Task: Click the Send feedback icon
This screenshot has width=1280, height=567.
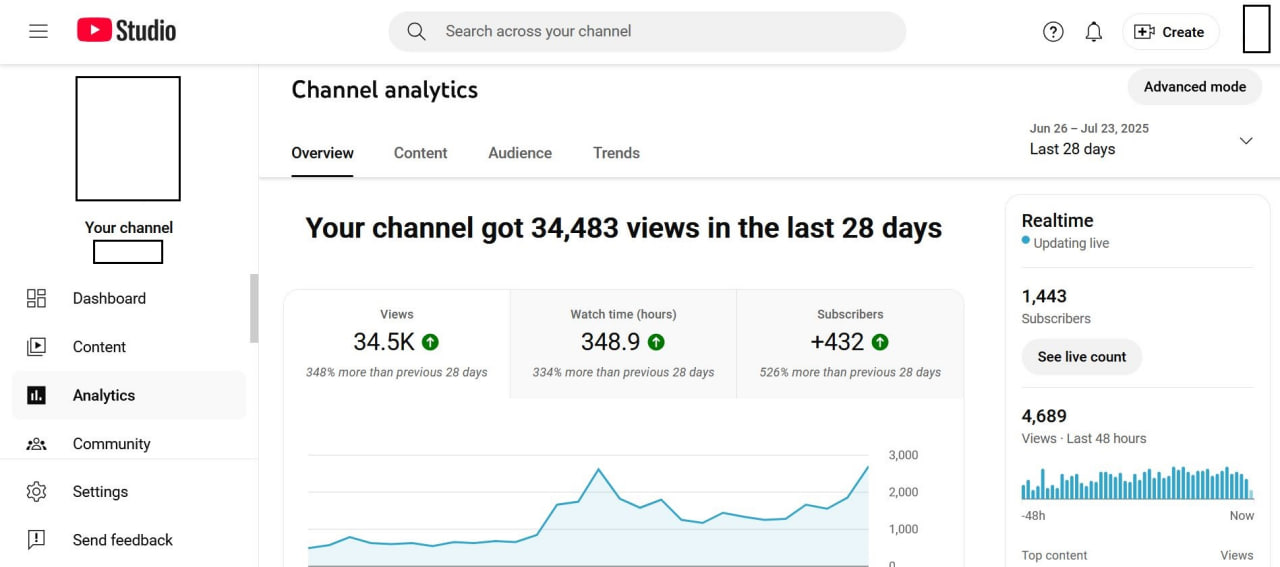Action: pos(36,540)
